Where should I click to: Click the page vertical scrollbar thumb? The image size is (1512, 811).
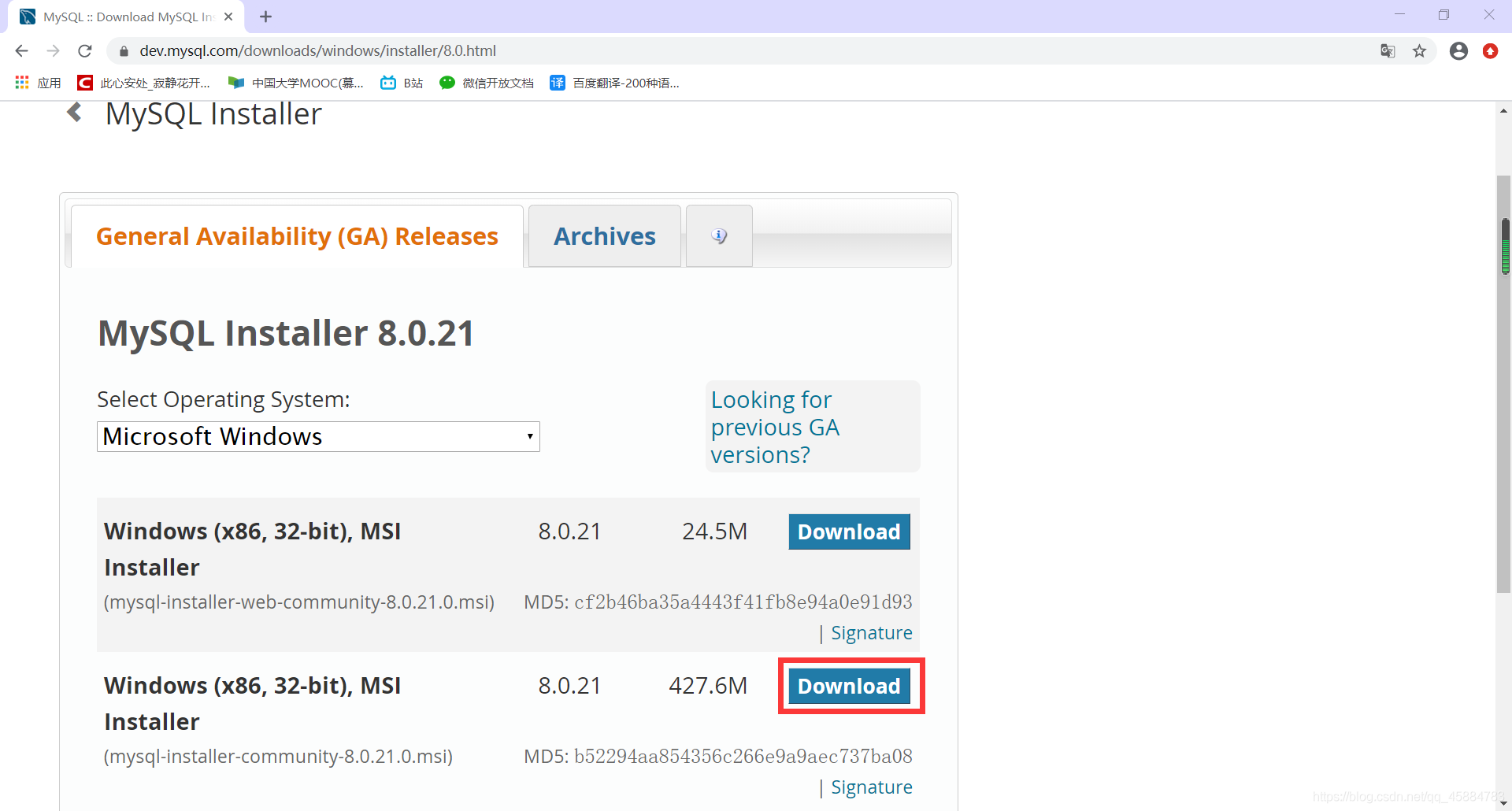click(1504, 384)
